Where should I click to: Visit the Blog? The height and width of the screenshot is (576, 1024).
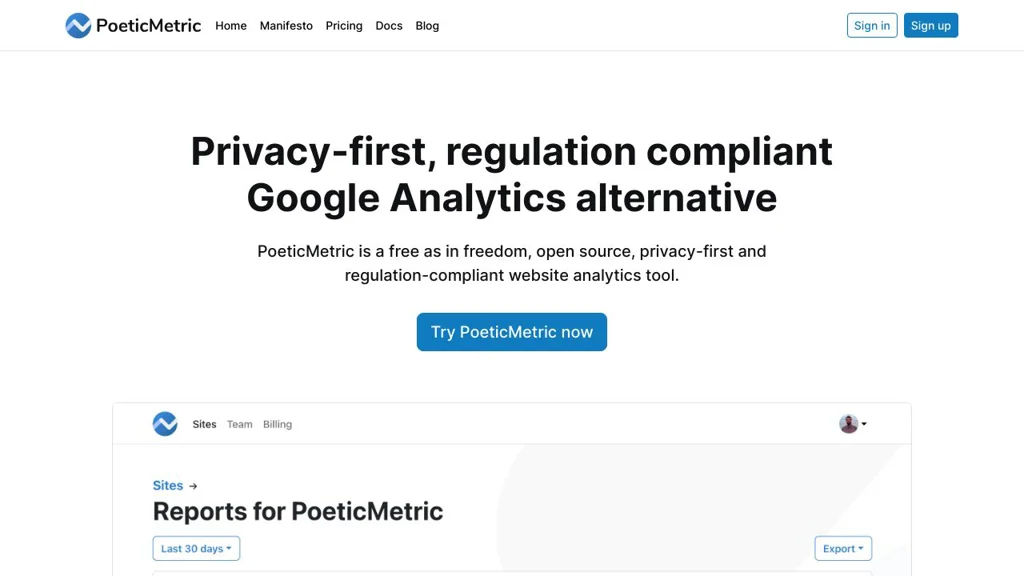(x=427, y=26)
